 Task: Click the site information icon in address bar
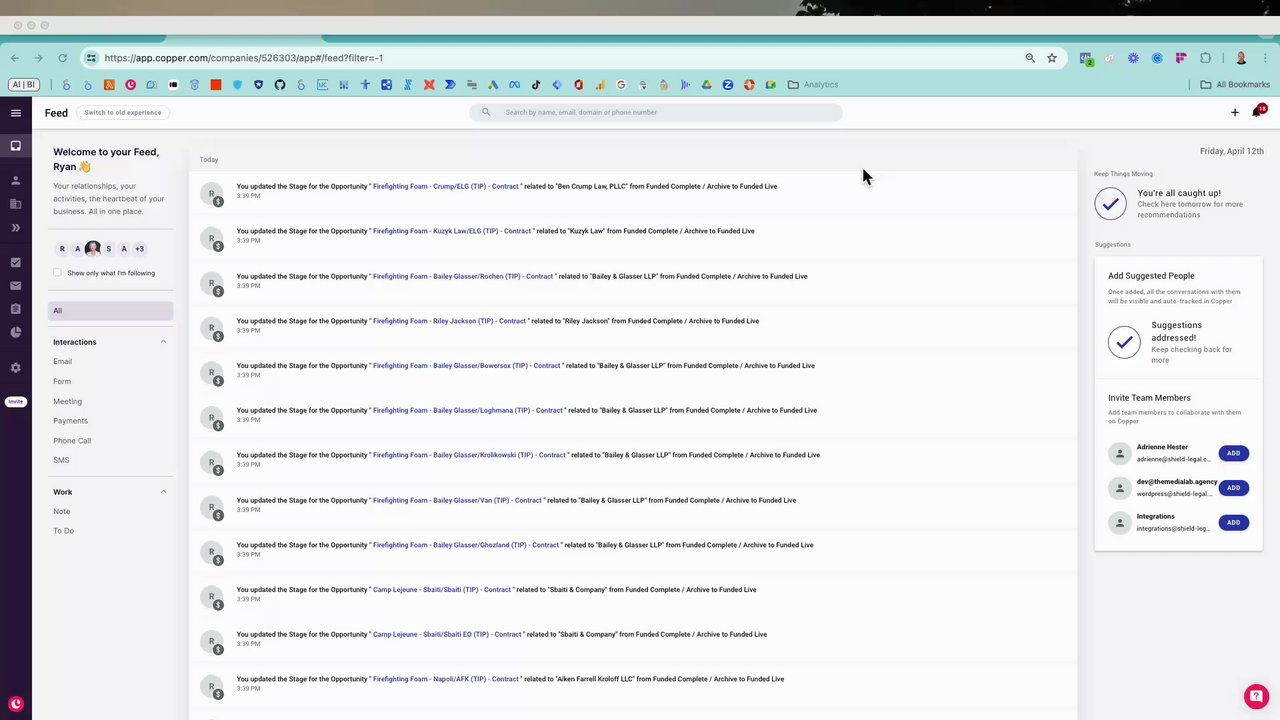pos(91,58)
